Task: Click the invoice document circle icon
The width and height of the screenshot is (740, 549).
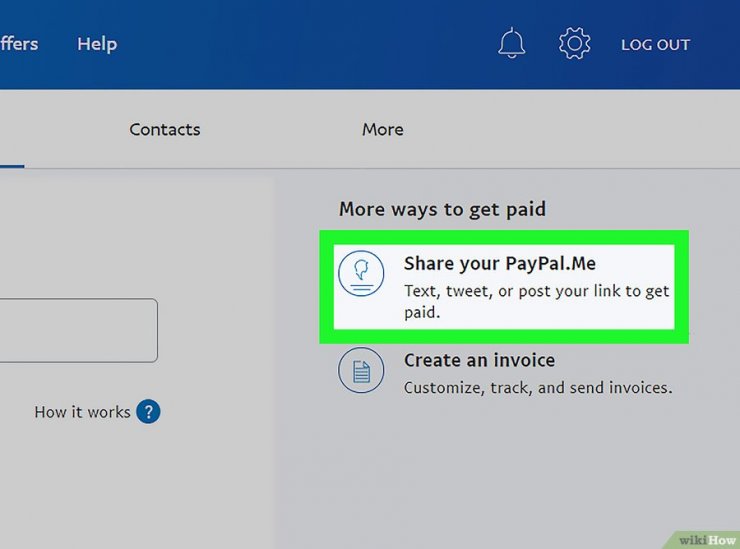Action: [361, 370]
